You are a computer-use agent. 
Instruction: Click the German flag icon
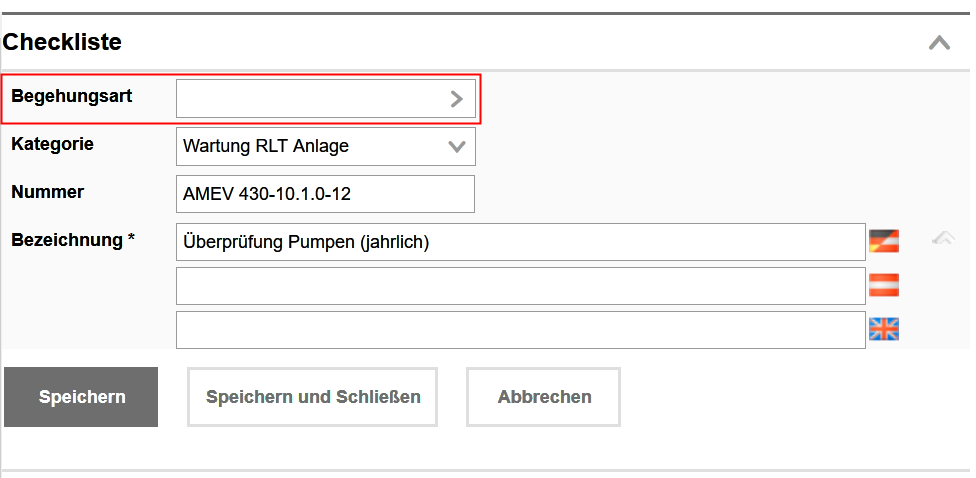click(x=883, y=241)
